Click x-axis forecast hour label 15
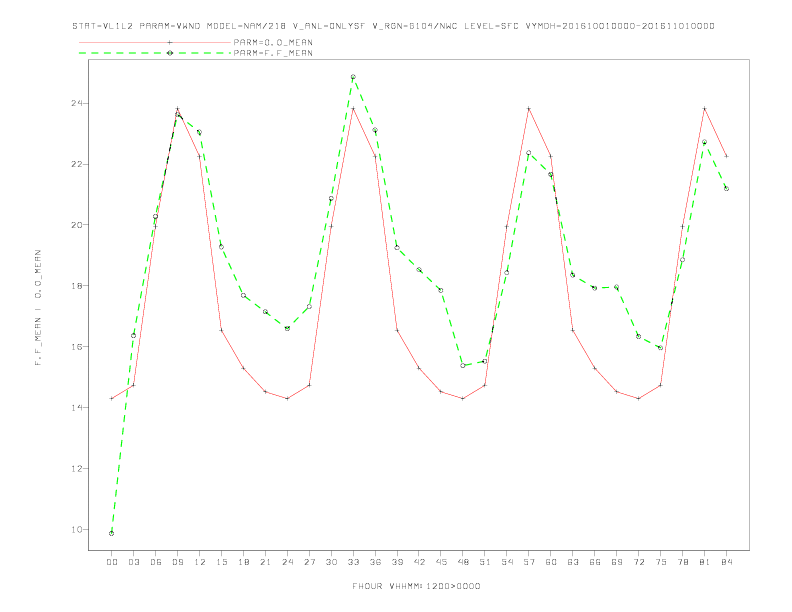 point(221,562)
